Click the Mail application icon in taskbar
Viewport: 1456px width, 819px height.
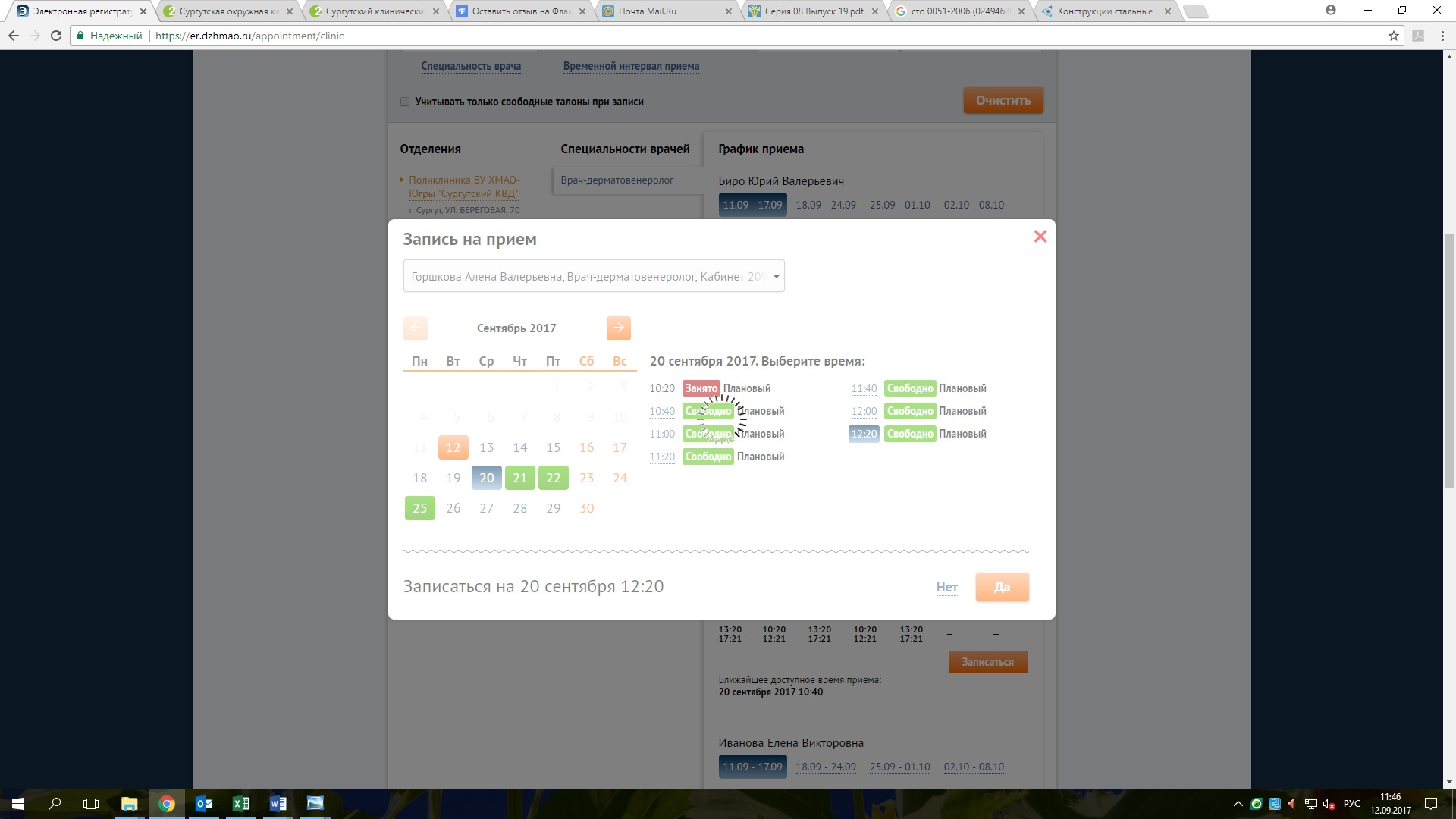(203, 803)
